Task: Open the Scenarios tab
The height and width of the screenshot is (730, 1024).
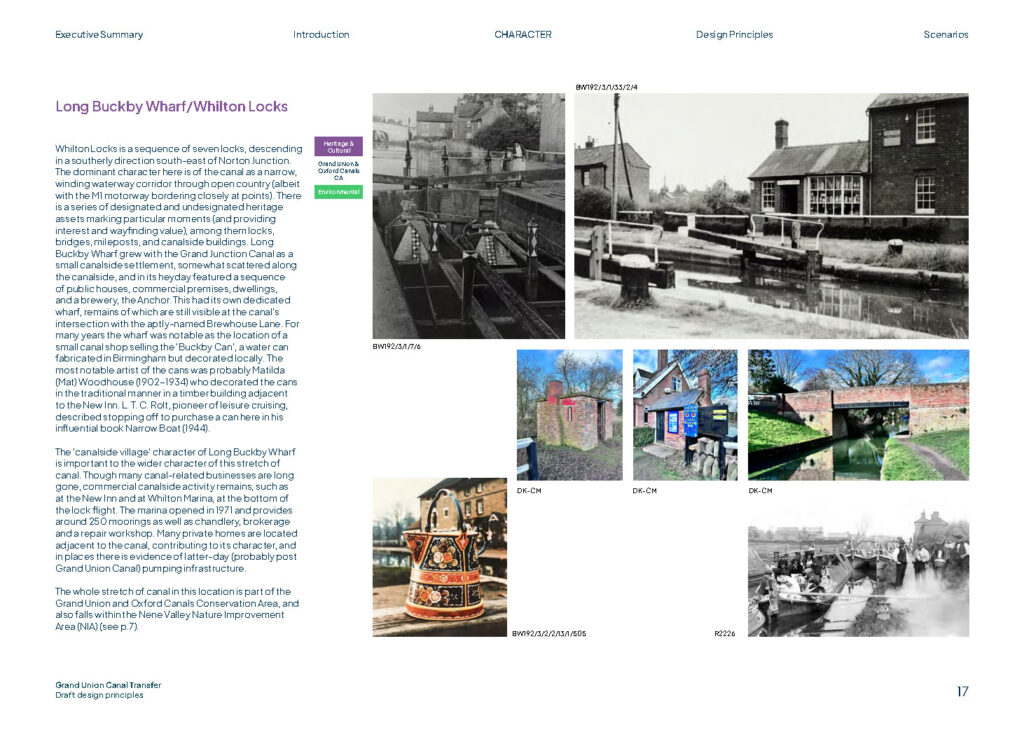Action: (x=945, y=35)
